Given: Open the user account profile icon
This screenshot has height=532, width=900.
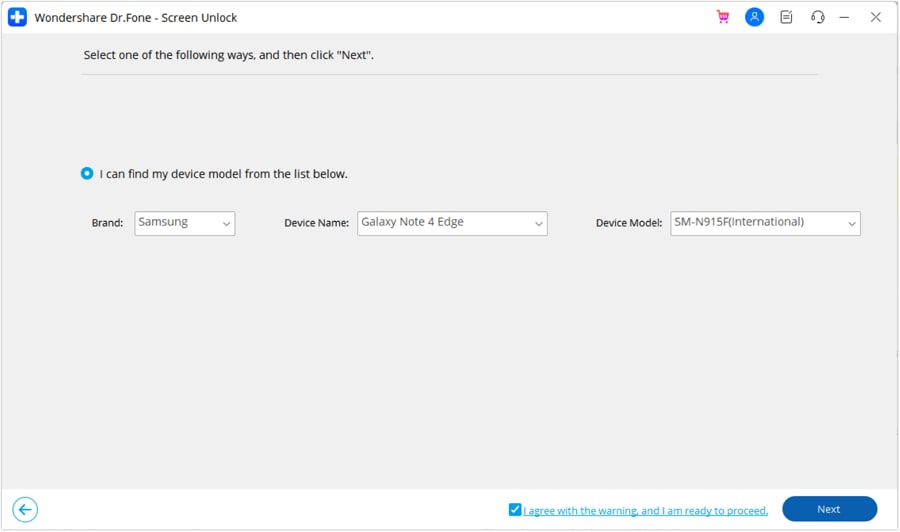Looking at the screenshot, I should (x=755, y=17).
